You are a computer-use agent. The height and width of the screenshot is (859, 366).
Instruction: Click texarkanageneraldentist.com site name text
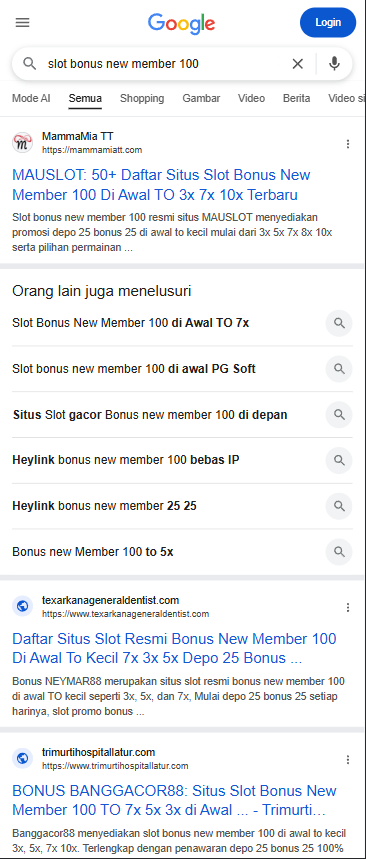point(111,600)
